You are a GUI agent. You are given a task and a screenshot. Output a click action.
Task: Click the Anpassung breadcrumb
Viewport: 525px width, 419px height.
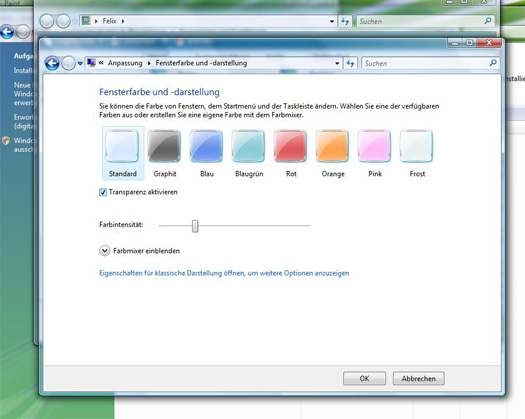point(125,63)
